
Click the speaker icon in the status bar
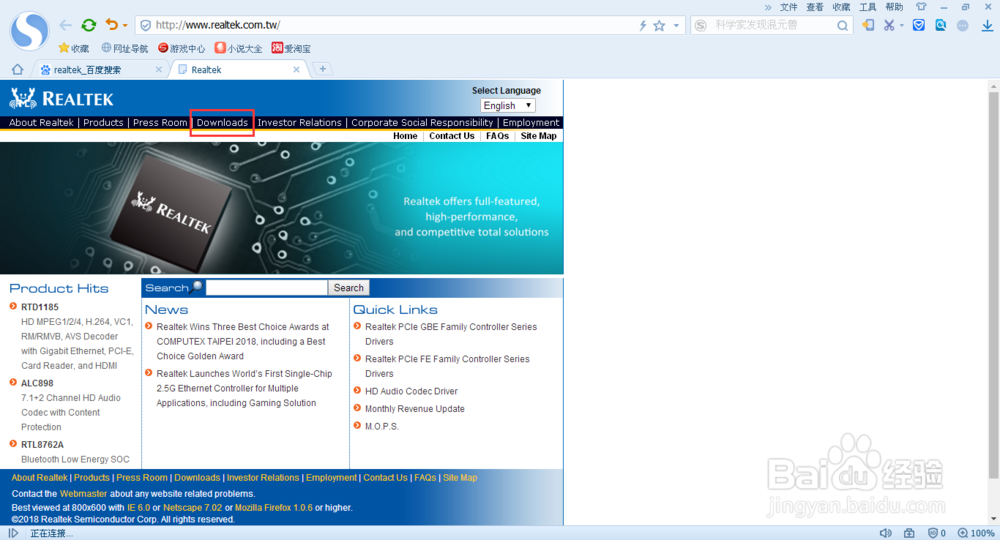click(x=885, y=533)
